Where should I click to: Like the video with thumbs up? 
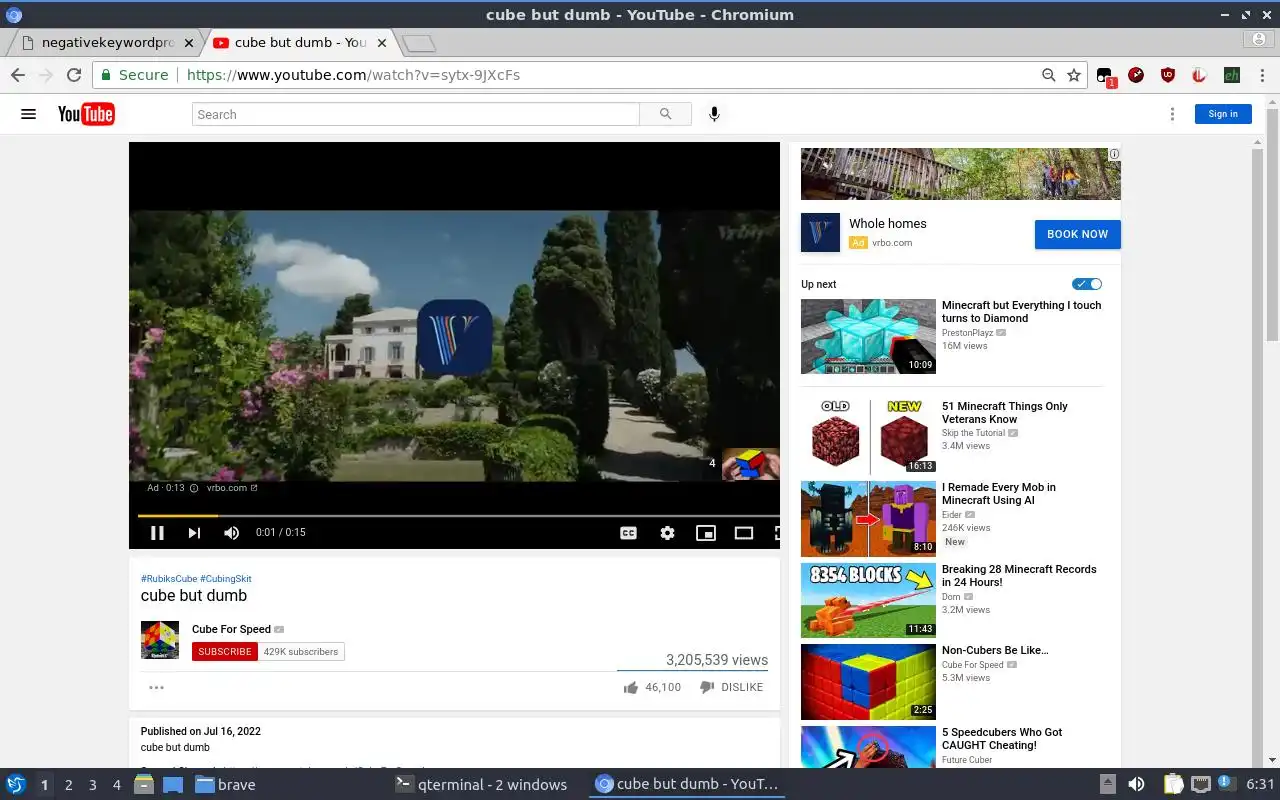click(652, 687)
